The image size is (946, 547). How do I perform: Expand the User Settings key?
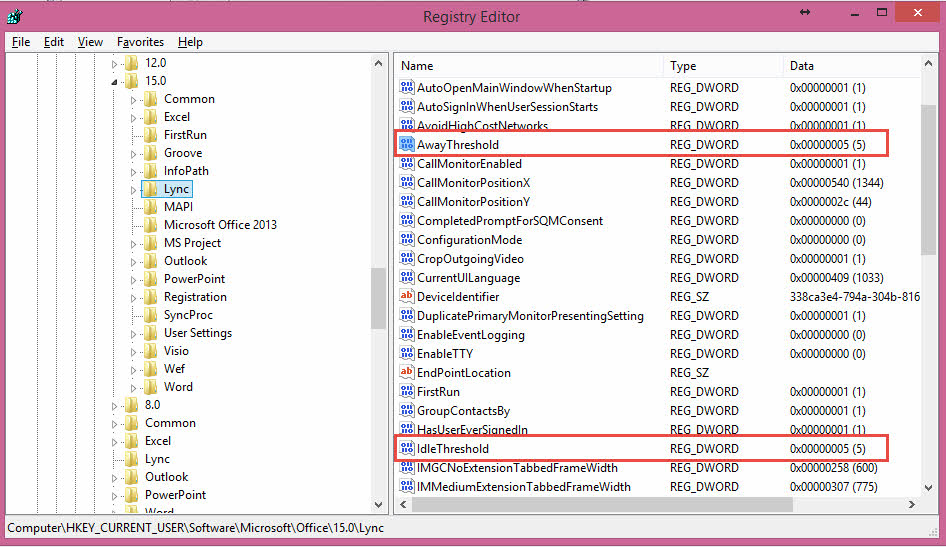pos(133,334)
